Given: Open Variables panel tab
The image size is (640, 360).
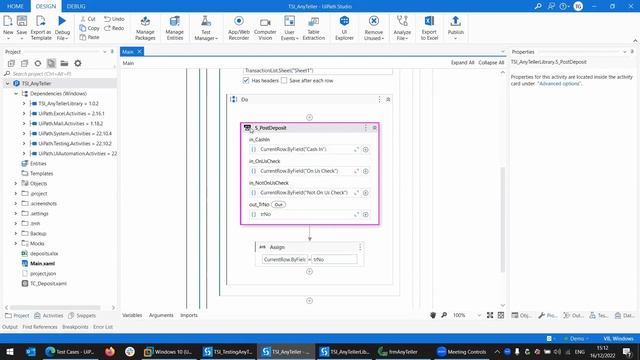Looking at the screenshot, I should (x=132, y=315).
